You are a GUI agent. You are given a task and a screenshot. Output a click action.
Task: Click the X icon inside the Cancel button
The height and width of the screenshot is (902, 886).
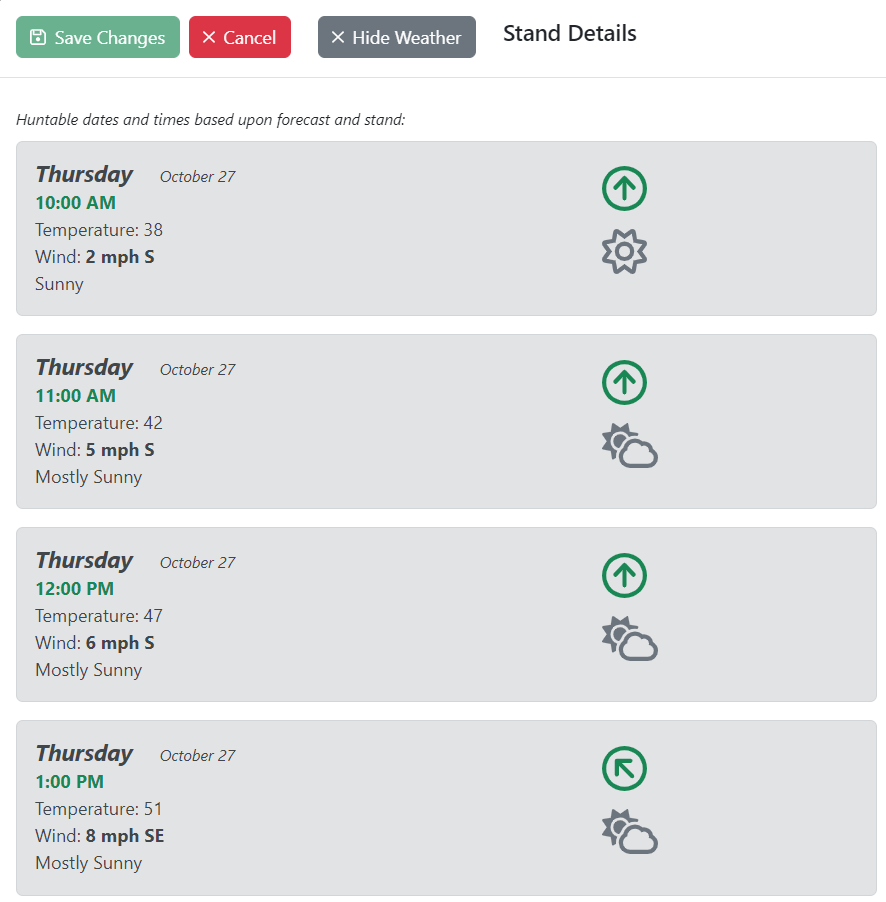(209, 37)
